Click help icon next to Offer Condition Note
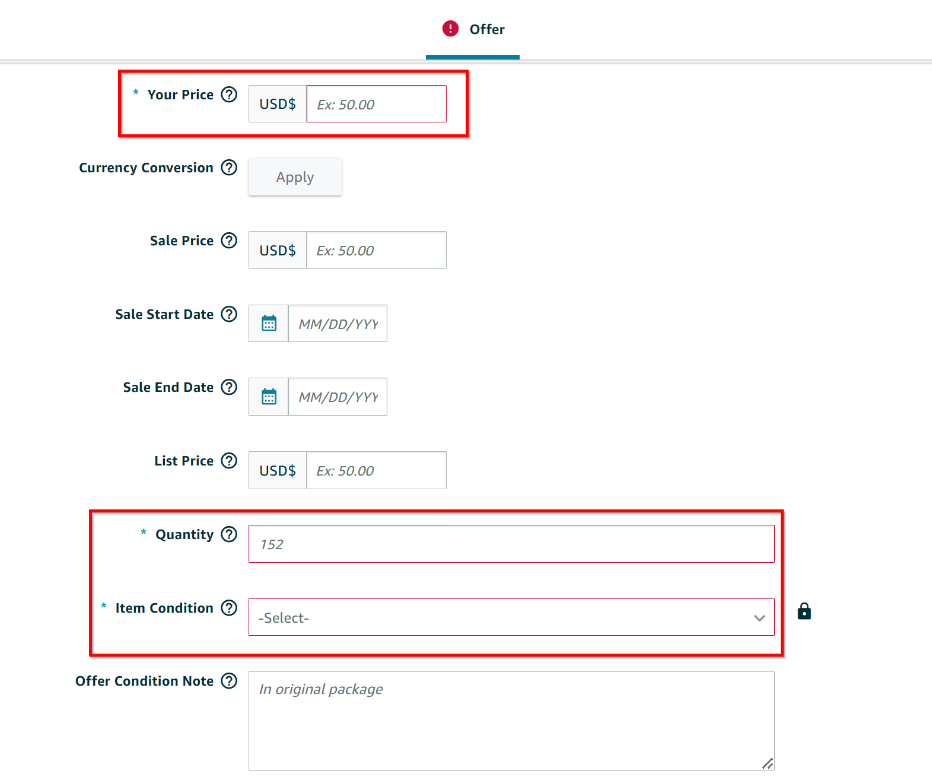The image size is (932, 777). (229, 681)
